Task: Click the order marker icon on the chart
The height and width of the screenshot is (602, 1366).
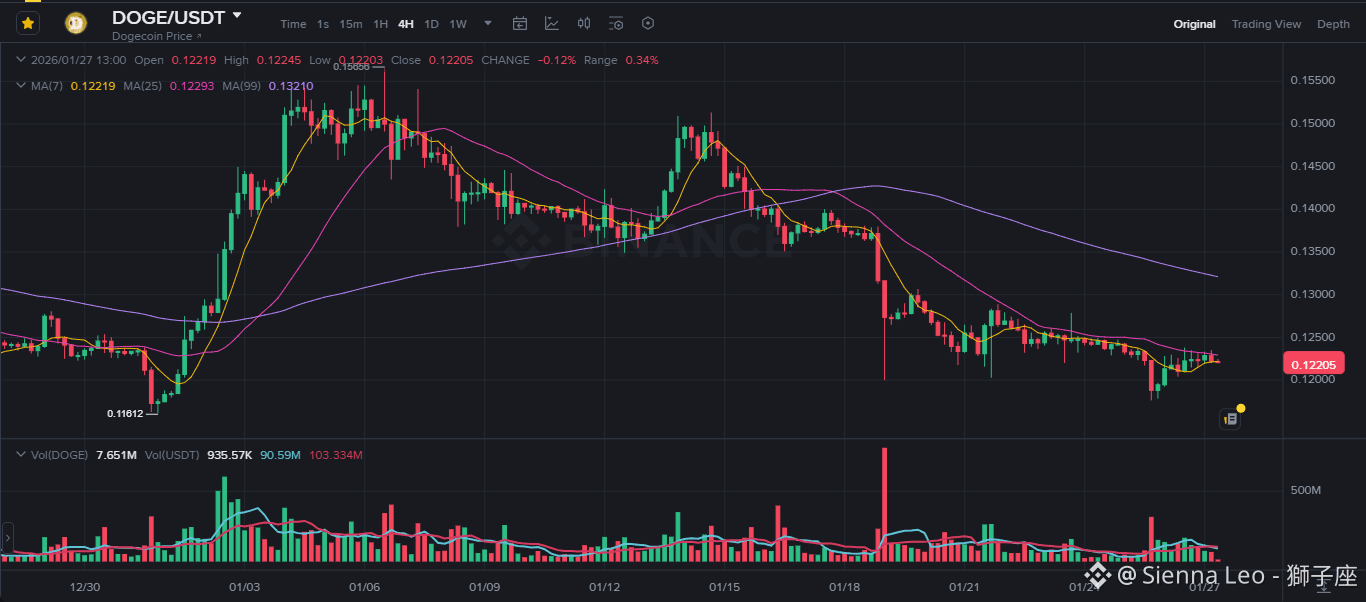Action: [x=1231, y=419]
